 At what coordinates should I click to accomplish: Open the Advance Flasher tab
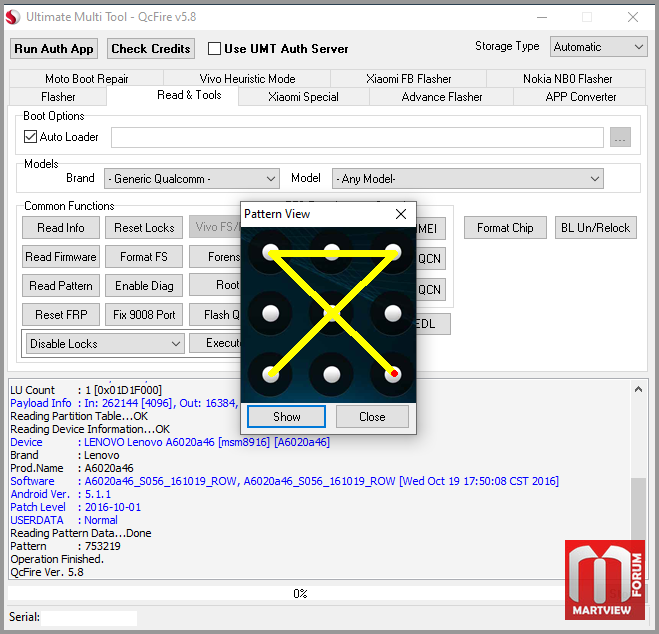pos(441,97)
